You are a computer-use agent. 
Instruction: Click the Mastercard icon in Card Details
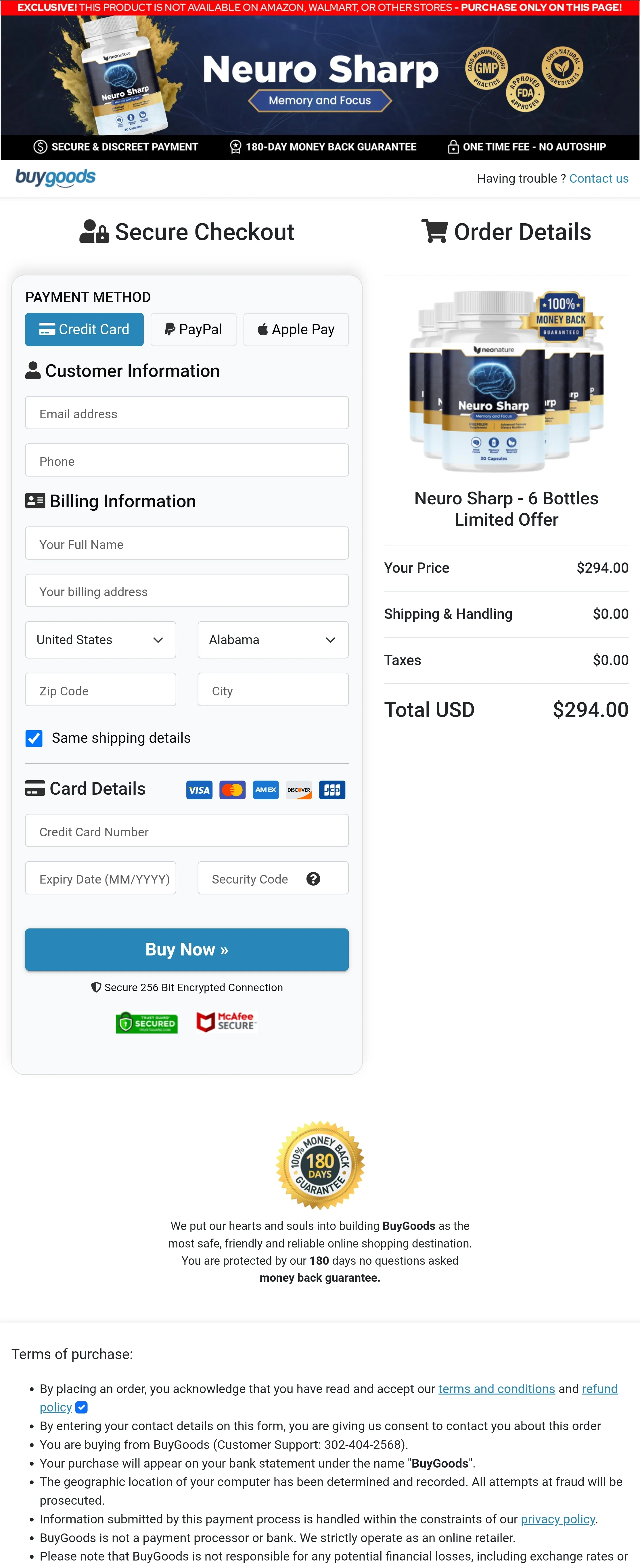point(232,789)
